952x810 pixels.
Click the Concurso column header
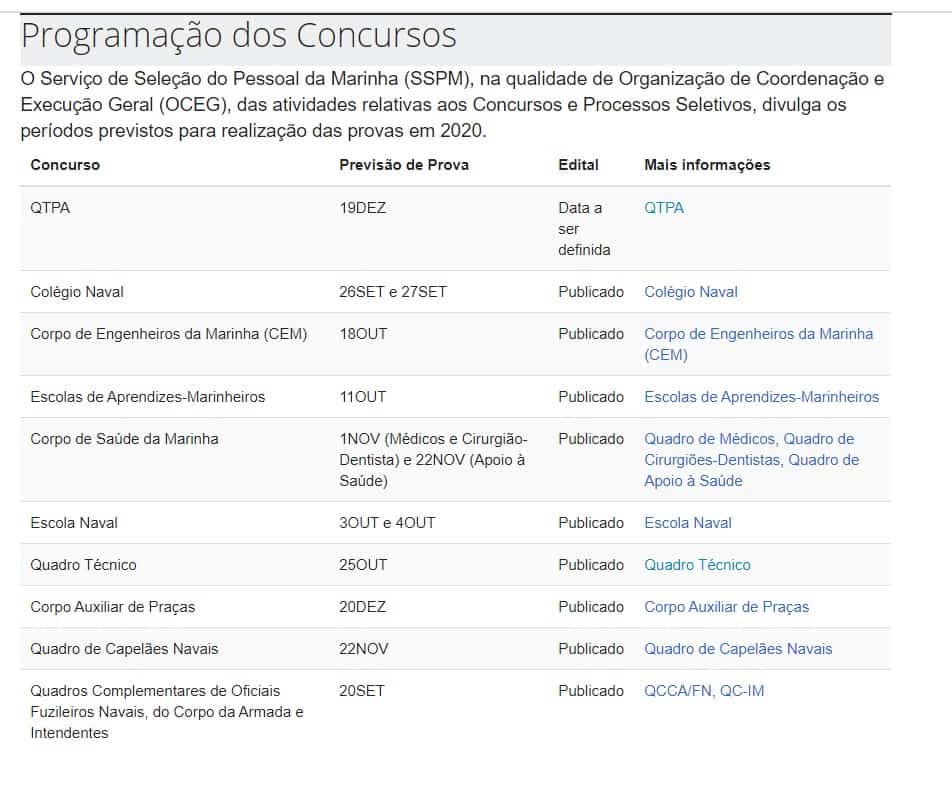pyautogui.click(x=65, y=165)
